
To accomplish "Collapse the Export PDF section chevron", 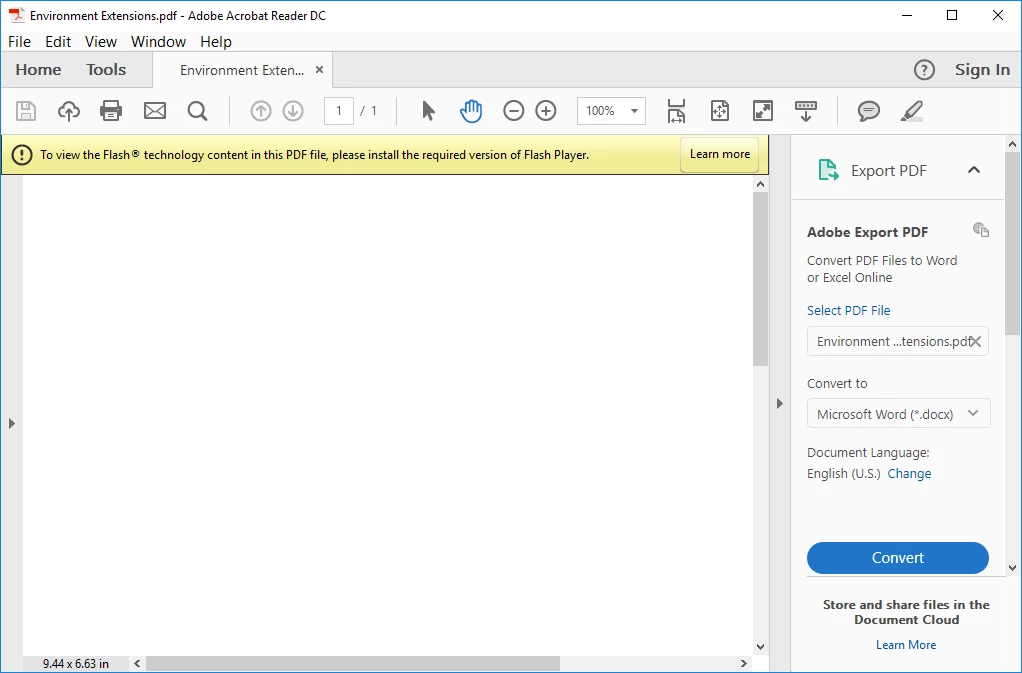I will point(974,170).
